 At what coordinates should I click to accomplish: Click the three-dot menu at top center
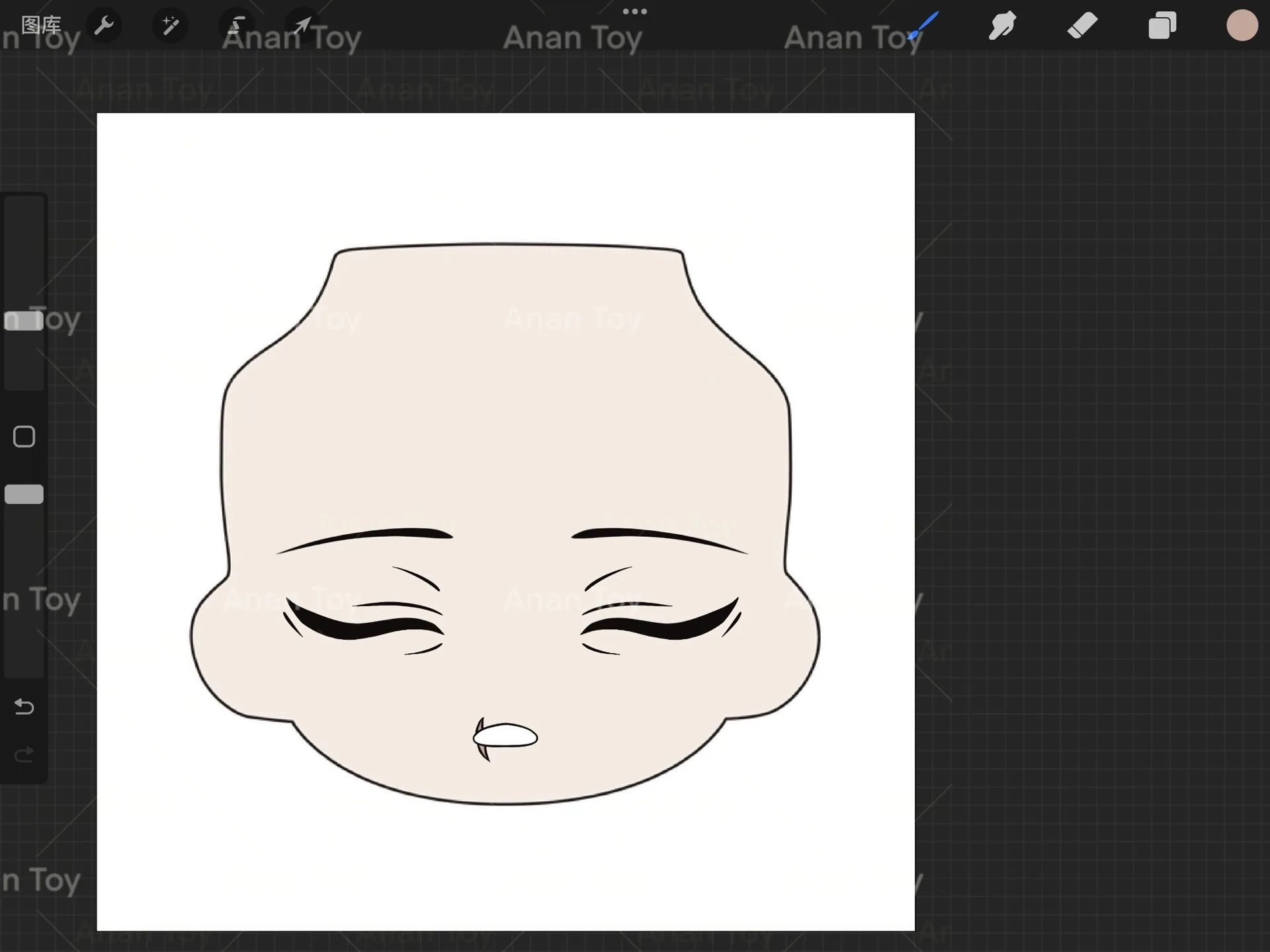pyautogui.click(x=635, y=11)
